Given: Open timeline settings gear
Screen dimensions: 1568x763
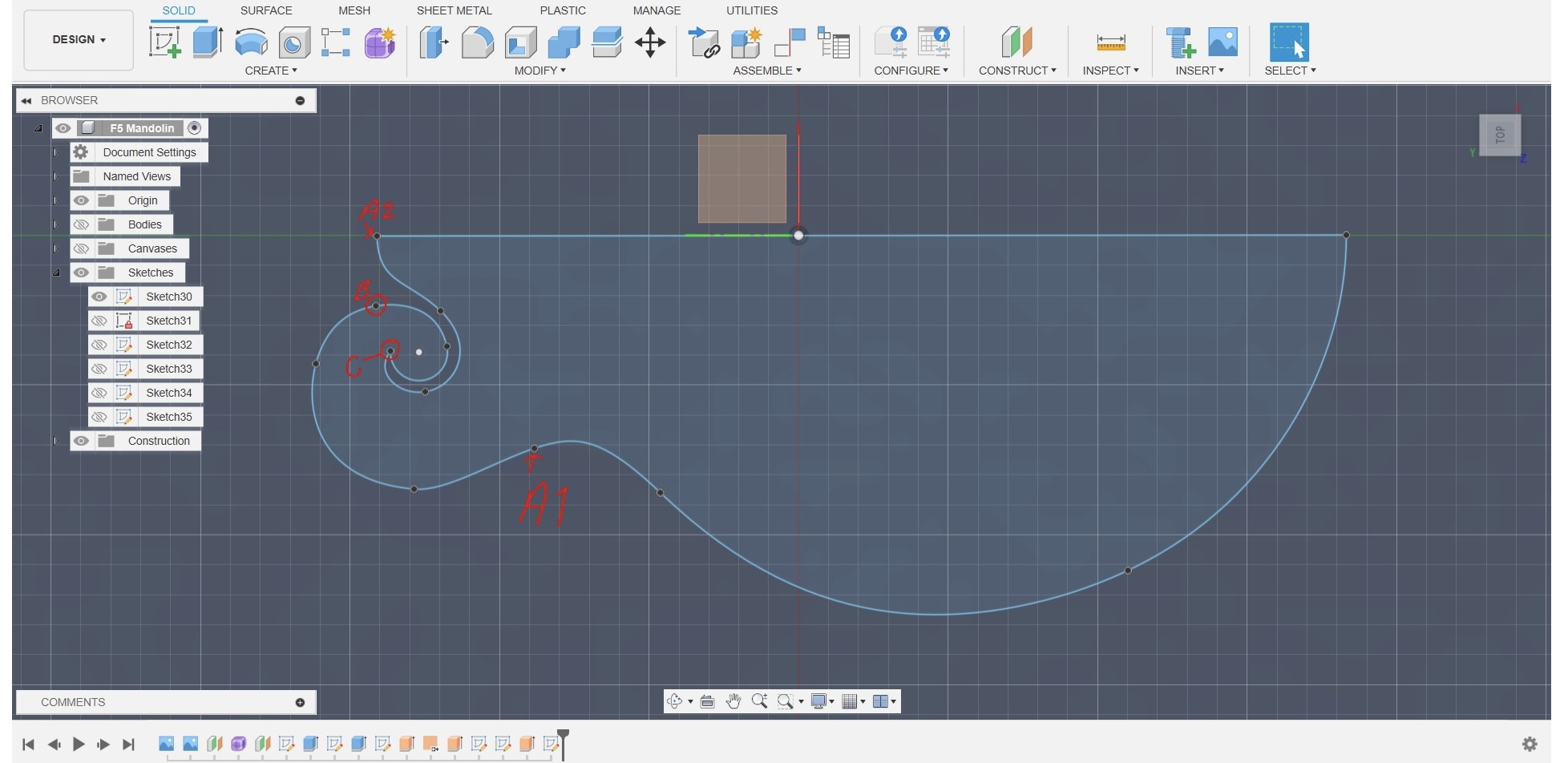Looking at the screenshot, I should 1530,744.
